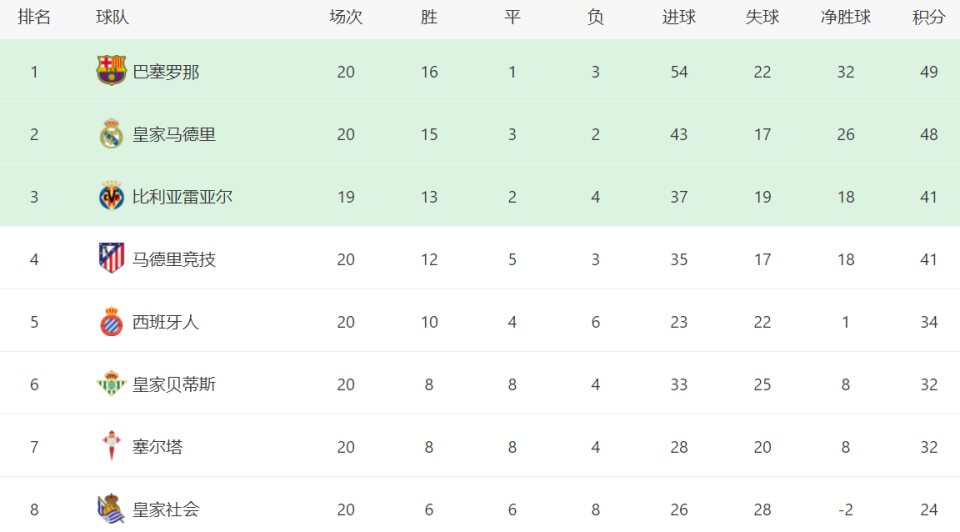Click the 西班牙人 team name

[x=166, y=322]
